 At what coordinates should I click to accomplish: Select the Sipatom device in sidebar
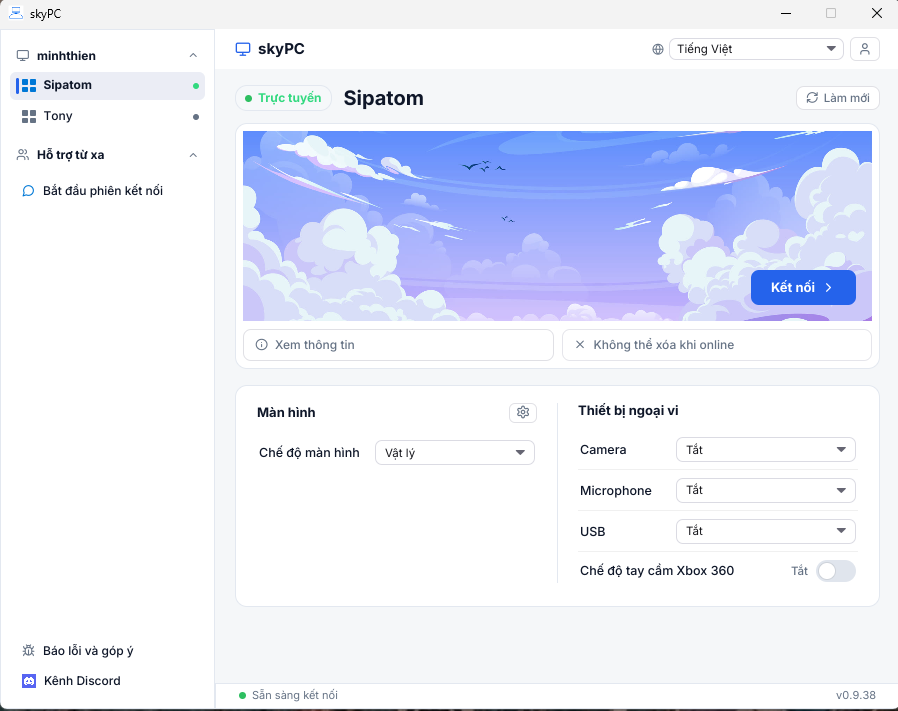coord(108,85)
